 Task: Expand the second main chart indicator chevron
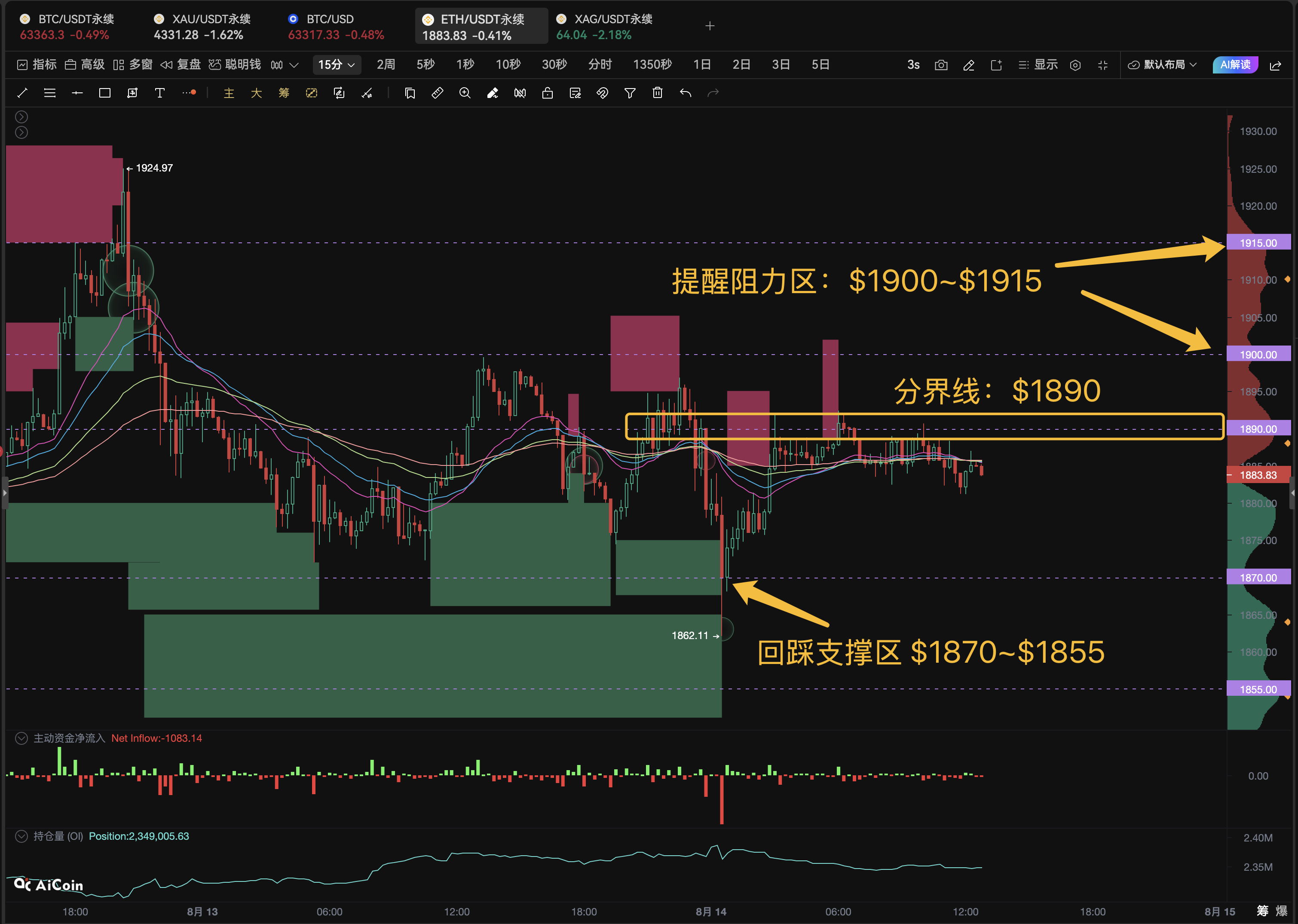21,132
